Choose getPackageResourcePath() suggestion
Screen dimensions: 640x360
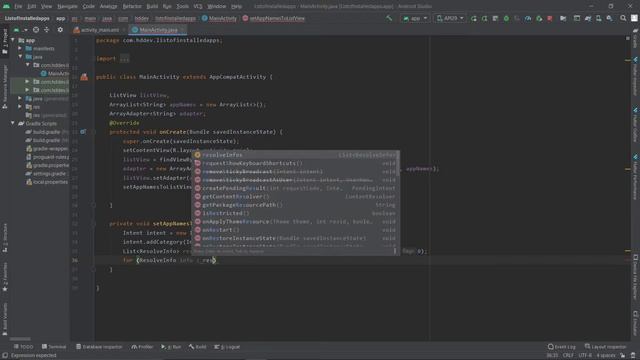[x=296, y=205]
